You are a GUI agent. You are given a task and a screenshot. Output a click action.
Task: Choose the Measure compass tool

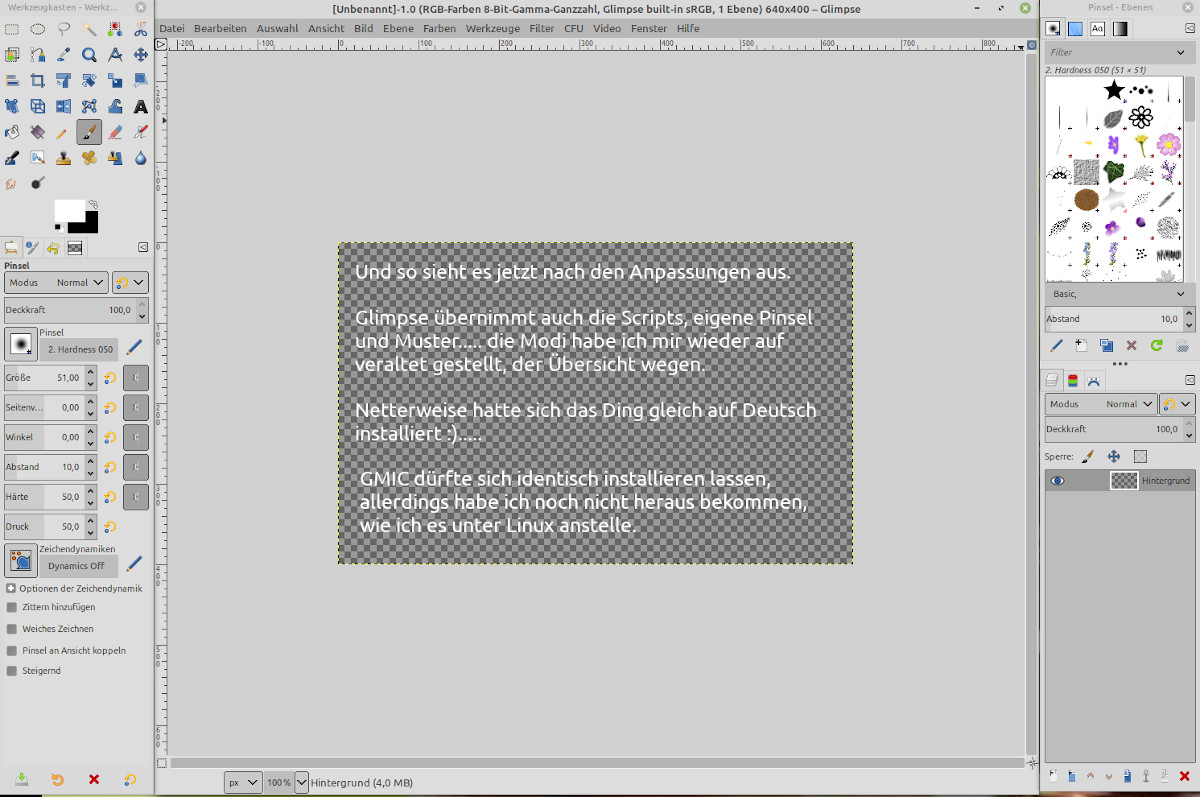[x=115, y=55]
